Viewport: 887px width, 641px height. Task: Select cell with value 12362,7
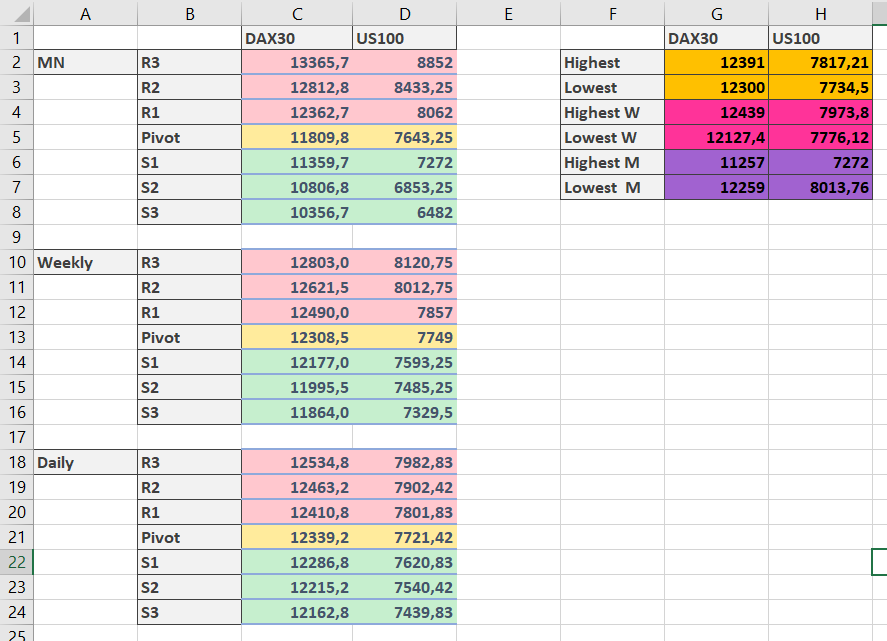pyautogui.click(x=297, y=112)
